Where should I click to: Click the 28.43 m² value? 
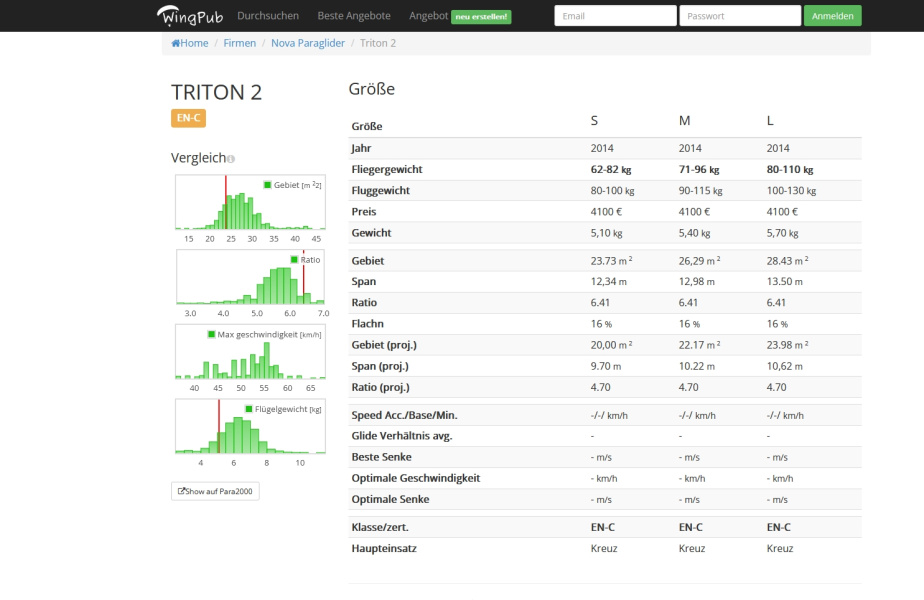[x=787, y=261]
